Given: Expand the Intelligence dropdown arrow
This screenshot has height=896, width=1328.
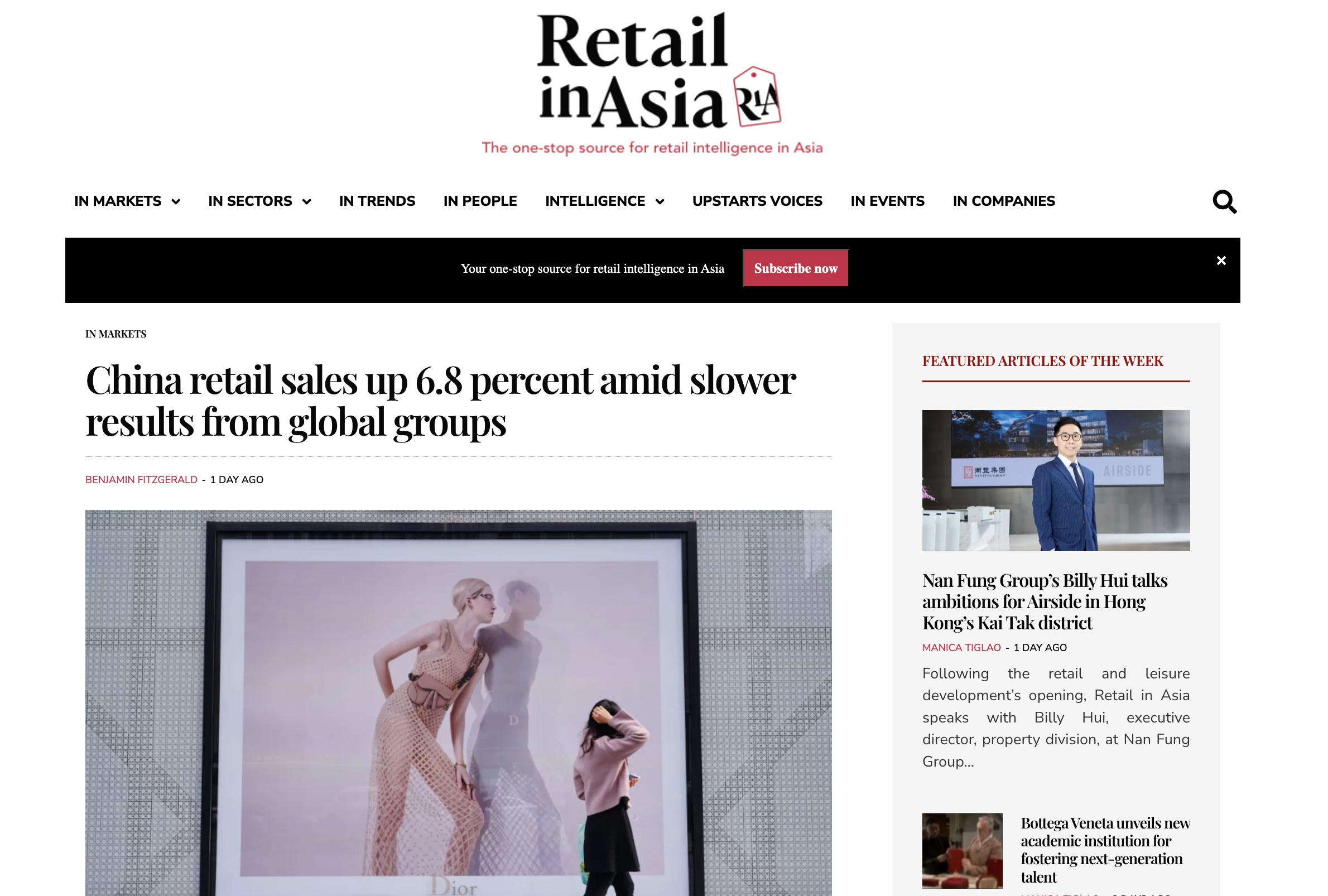Looking at the screenshot, I should click(660, 202).
